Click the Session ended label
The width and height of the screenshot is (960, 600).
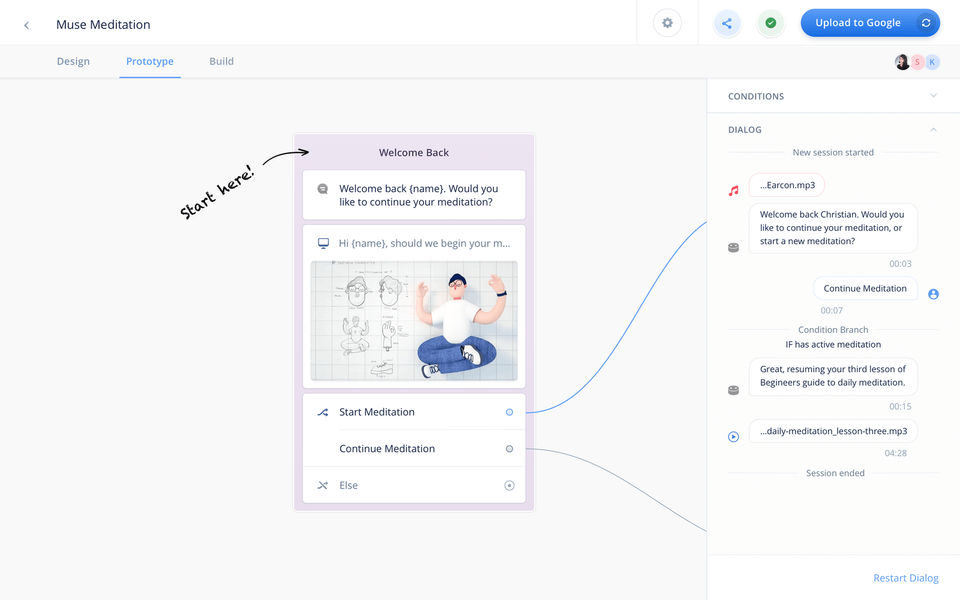835,473
